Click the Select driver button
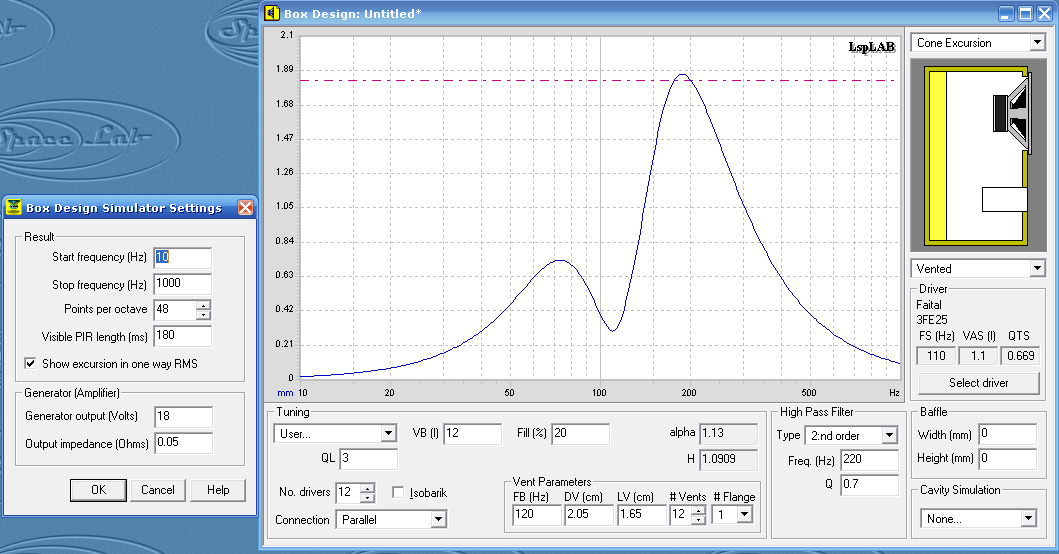 [978, 383]
